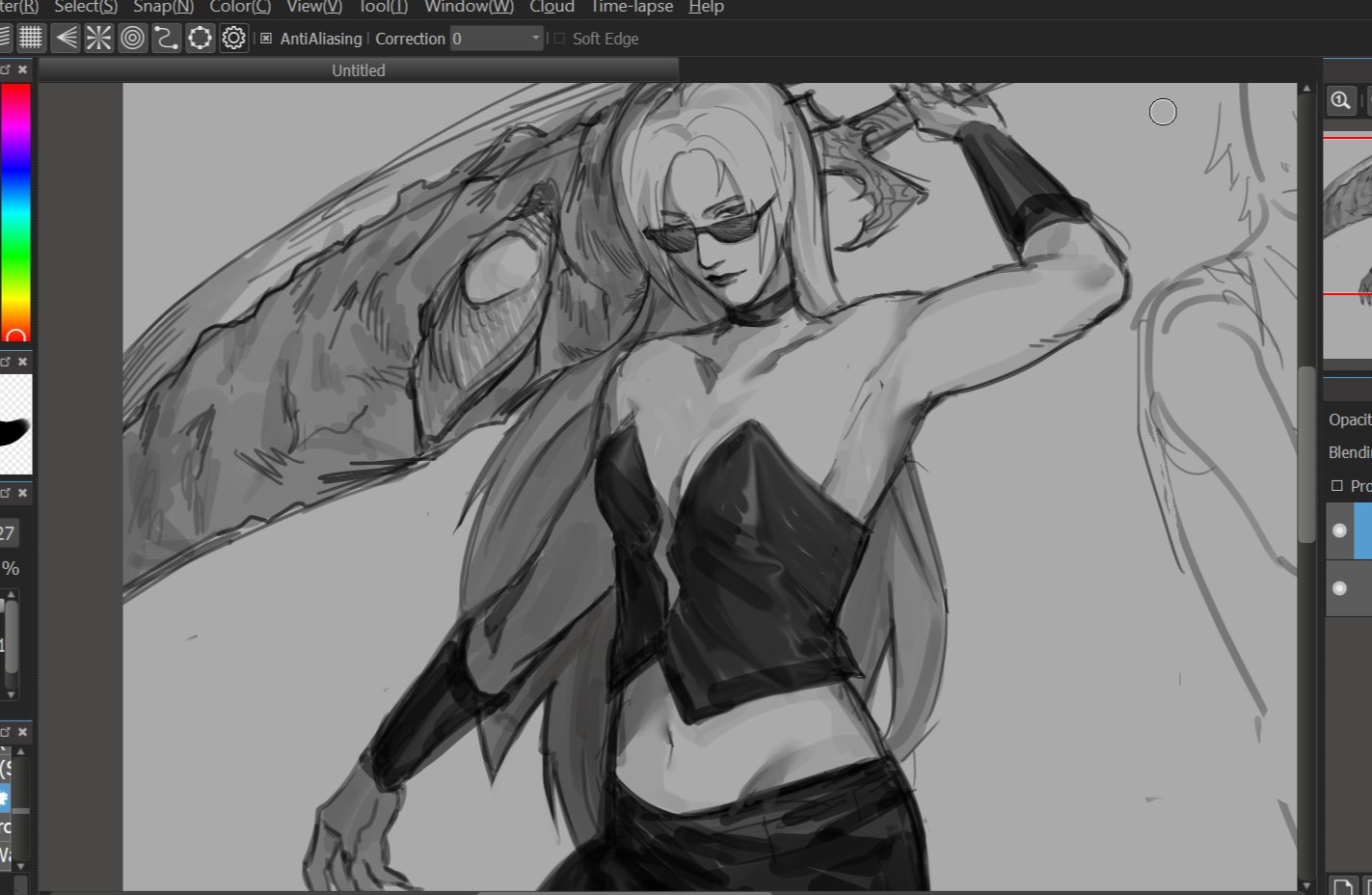
Task: Select the grid snap icon
Action: coord(31,39)
